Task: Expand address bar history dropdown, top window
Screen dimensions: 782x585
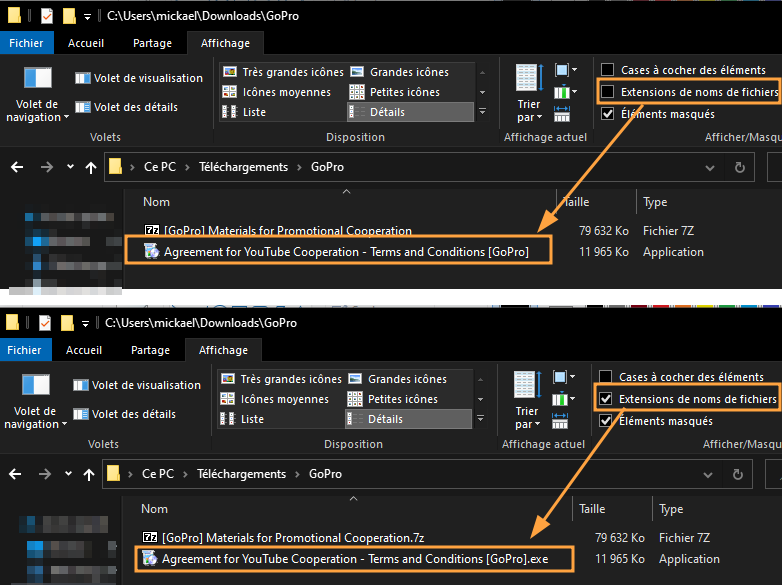Action: tap(710, 168)
